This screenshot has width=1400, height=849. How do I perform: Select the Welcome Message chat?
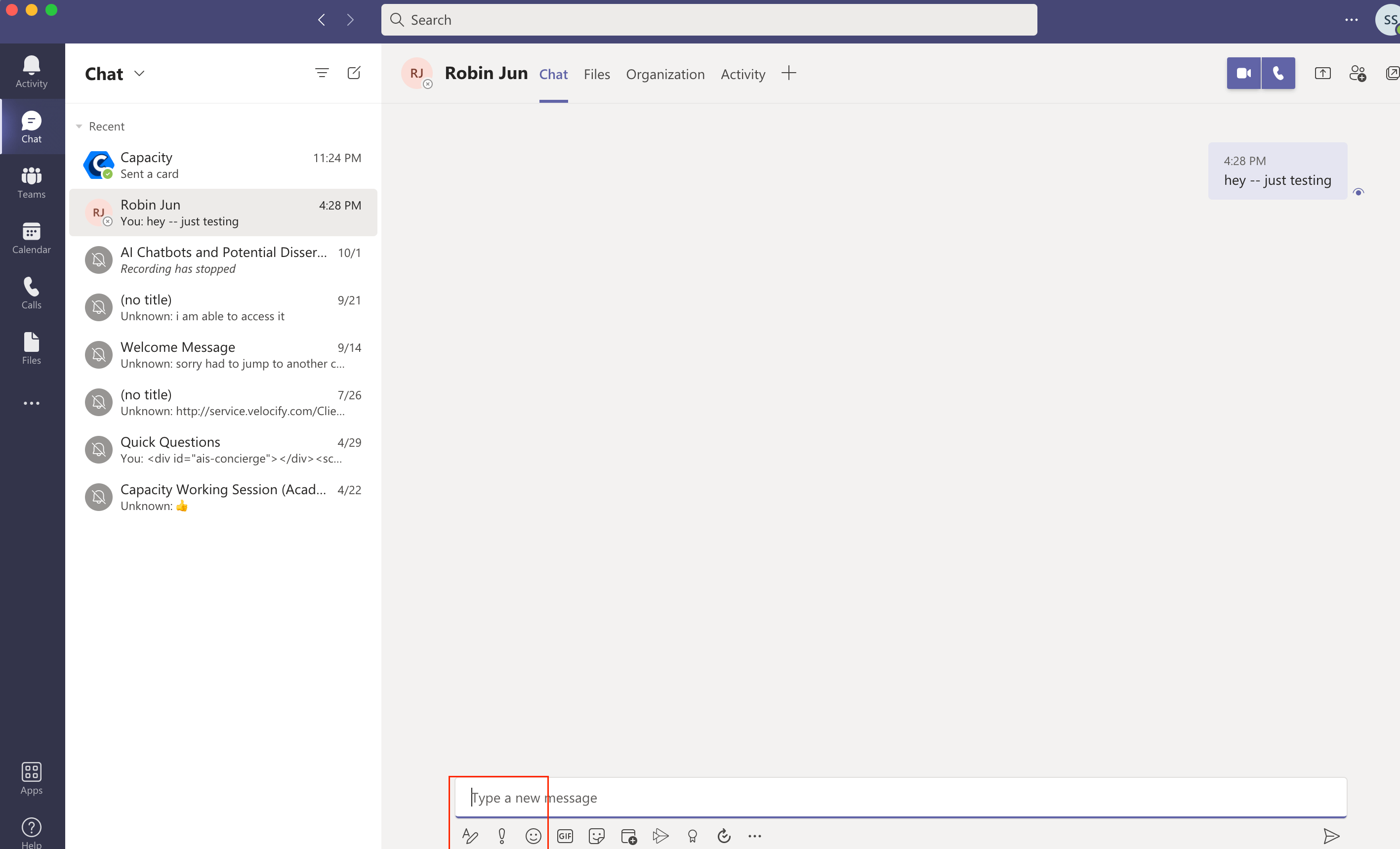[223, 355]
